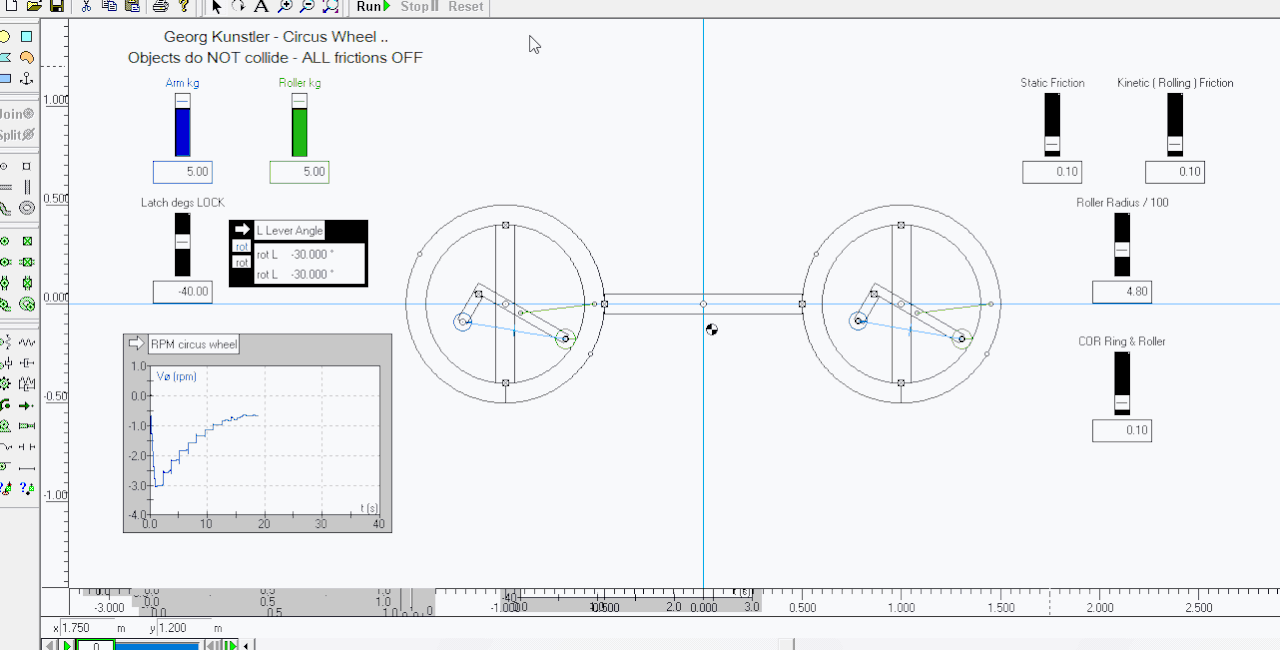
Task: Click the Latch degs value field -40.00
Action: pos(183,292)
